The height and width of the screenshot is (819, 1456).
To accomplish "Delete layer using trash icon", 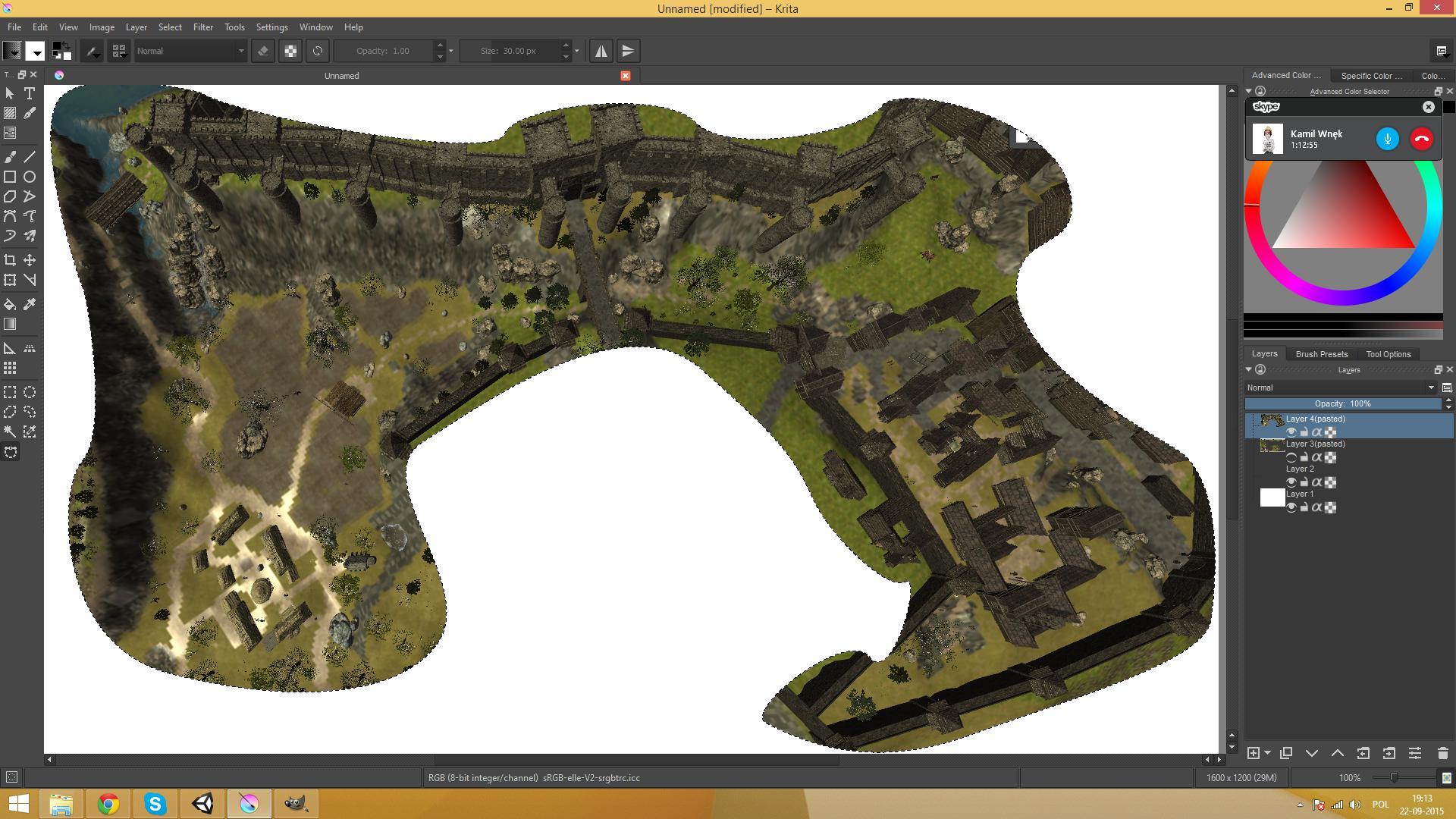I will (x=1442, y=753).
